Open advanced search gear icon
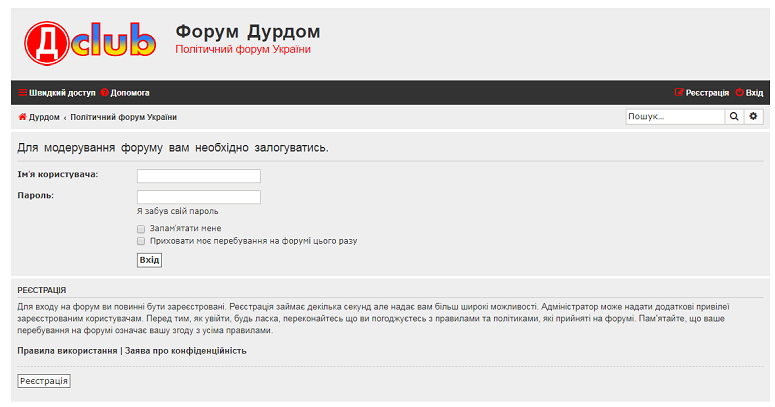The height and width of the screenshot is (407, 775). [753, 117]
